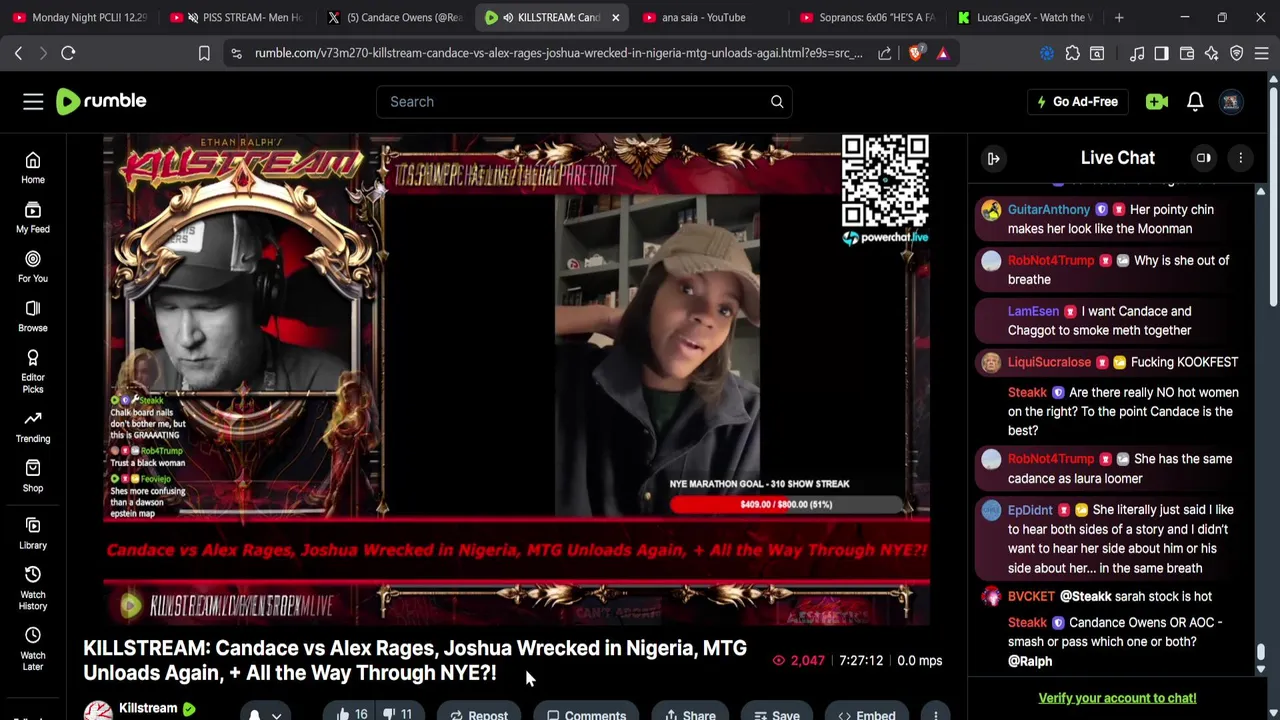Switch to LucasGageX Kick tab
Image resolution: width=1280 pixels, height=720 pixels.
click(1027, 17)
